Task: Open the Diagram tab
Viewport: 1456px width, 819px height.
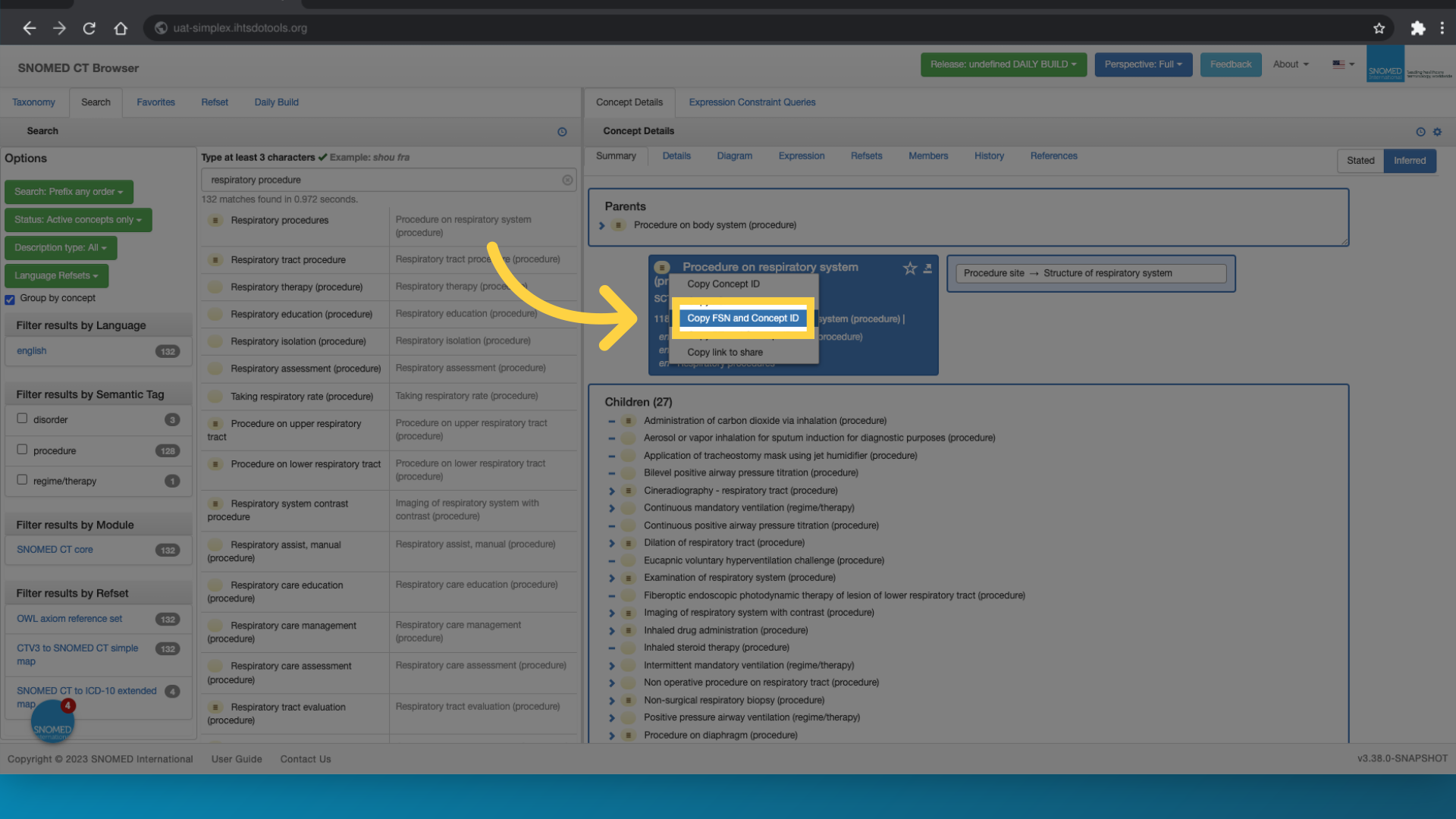Action: click(735, 156)
